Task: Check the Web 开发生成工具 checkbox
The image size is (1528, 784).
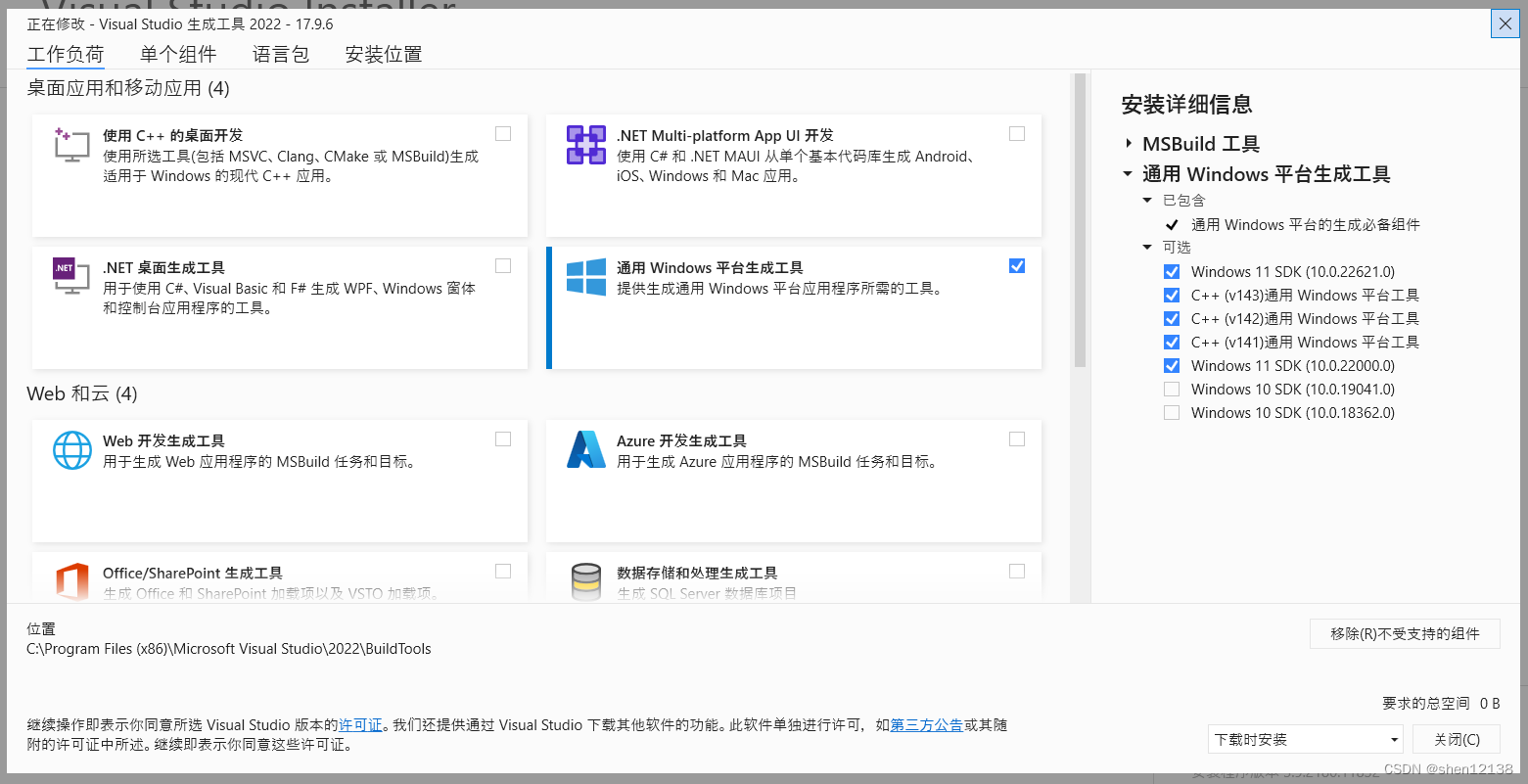Action: click(503, 438)
